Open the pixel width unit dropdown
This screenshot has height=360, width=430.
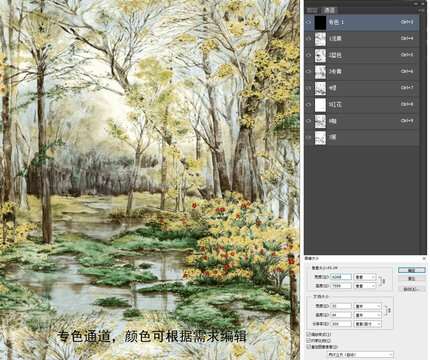(x=365, y=277)
